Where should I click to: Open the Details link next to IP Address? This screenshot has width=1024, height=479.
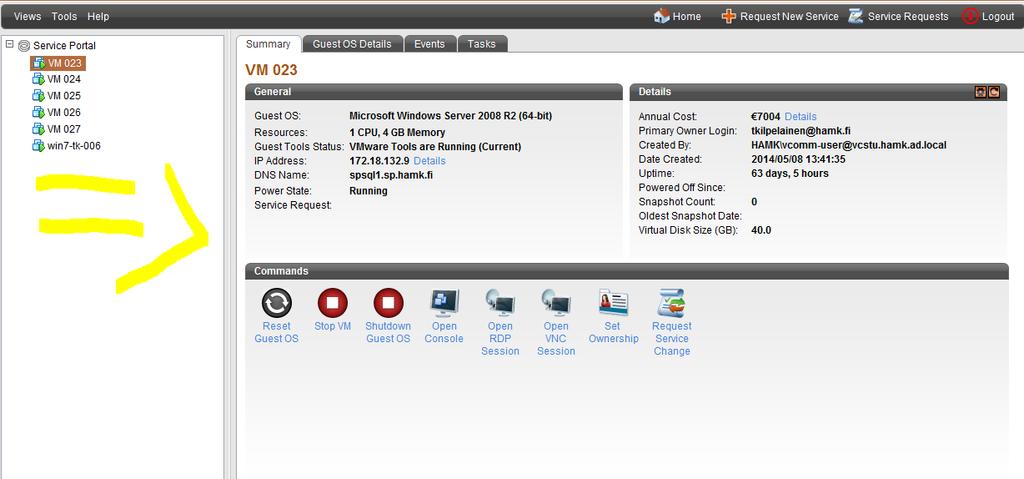[430, 161]
